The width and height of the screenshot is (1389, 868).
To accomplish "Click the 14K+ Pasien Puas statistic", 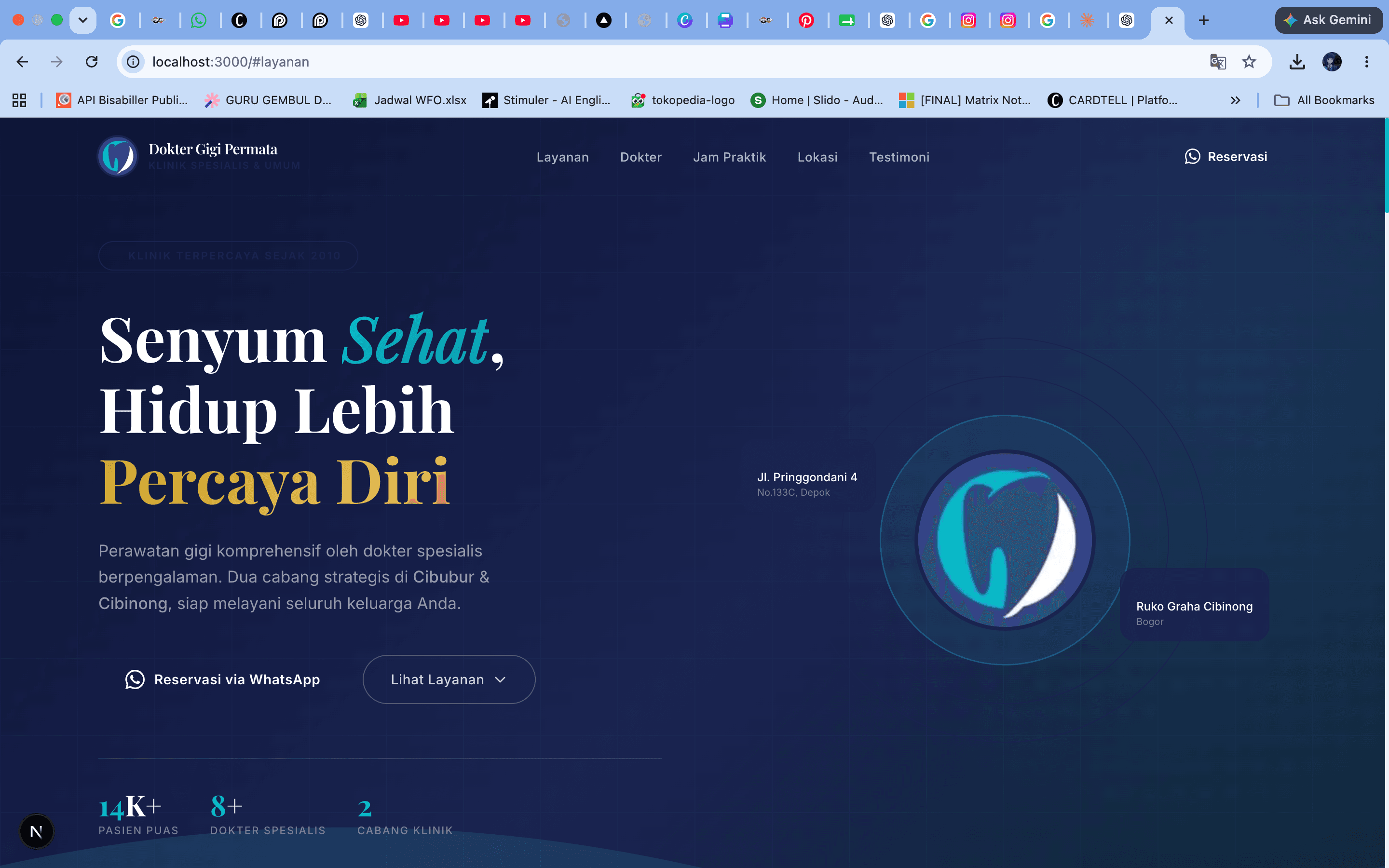I will (138, 814).
